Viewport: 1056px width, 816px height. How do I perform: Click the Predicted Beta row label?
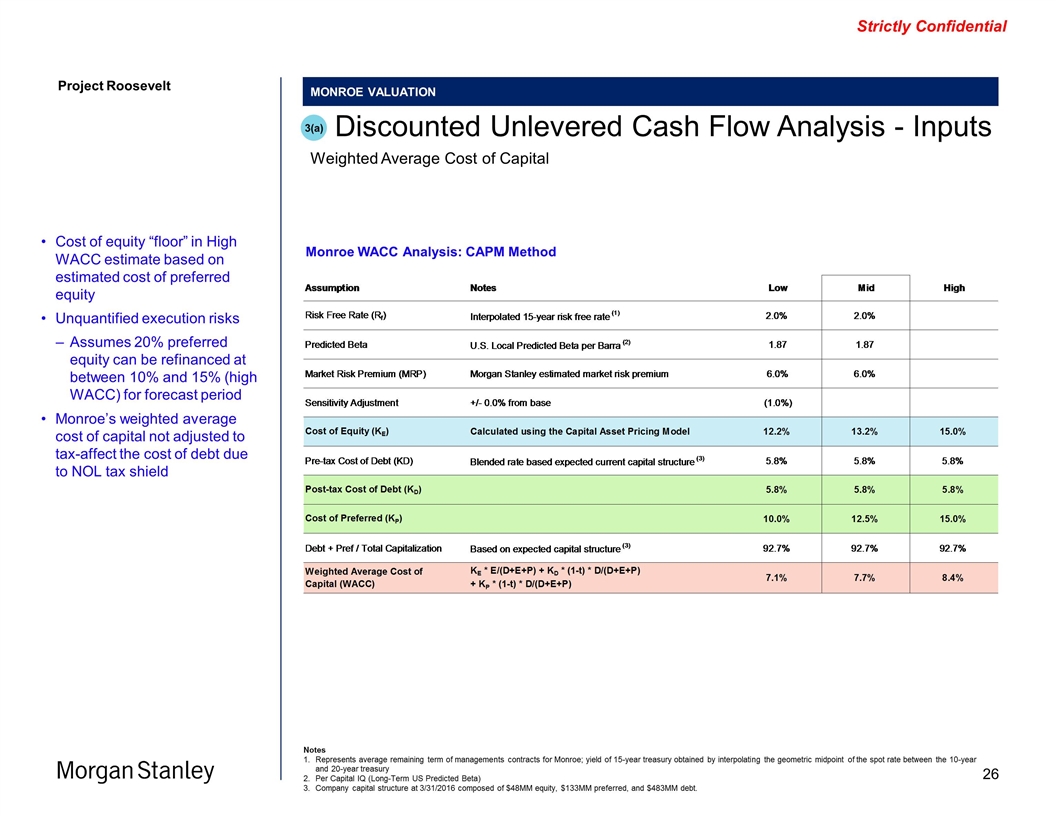point(336,344)
